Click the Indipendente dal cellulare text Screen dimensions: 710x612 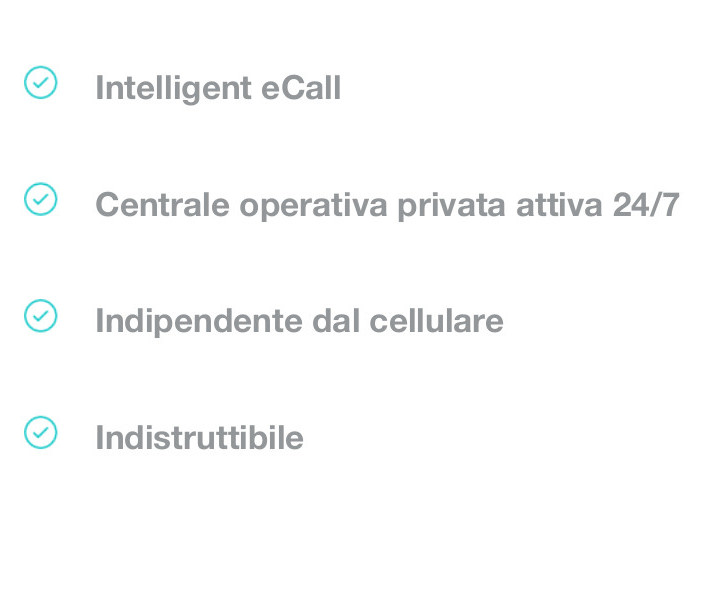pos(299,322)
